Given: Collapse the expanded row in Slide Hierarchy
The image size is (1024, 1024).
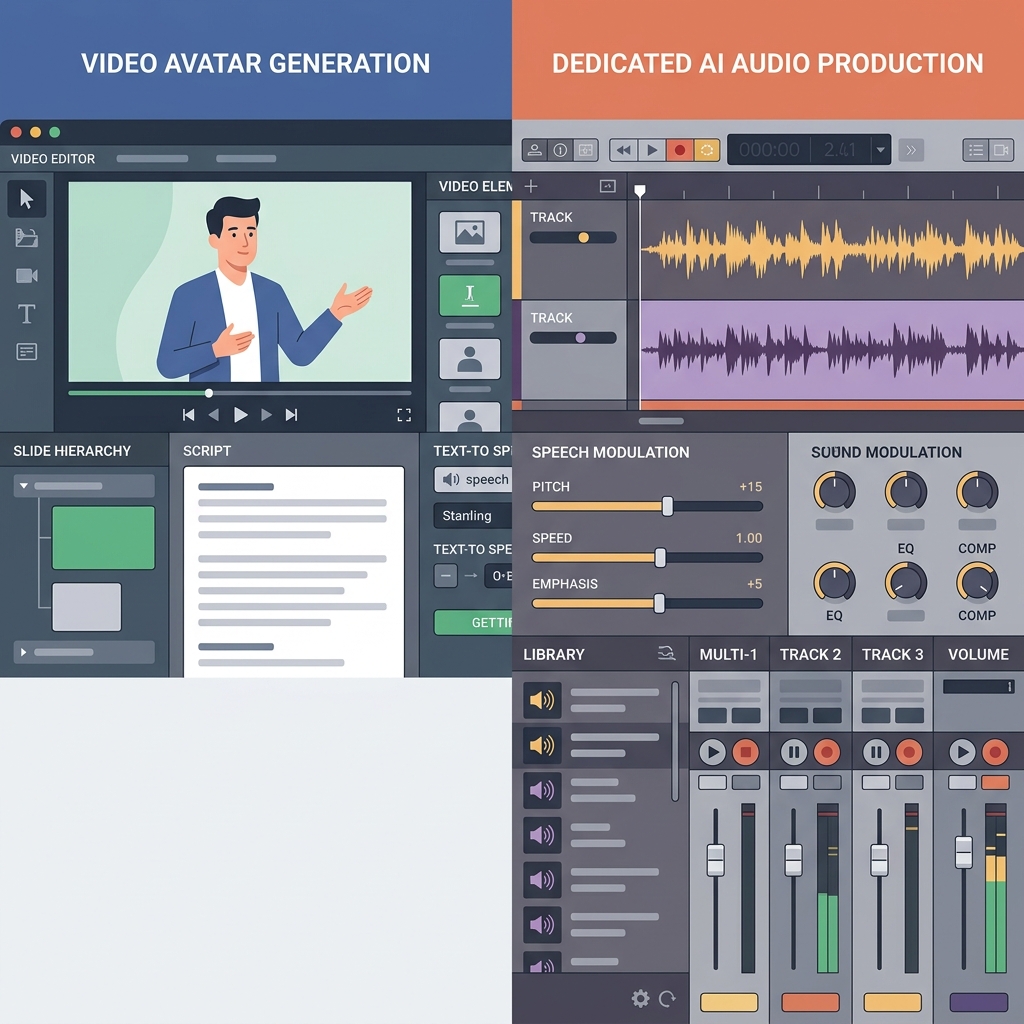Looking at the screenshot, I should 84,486.
